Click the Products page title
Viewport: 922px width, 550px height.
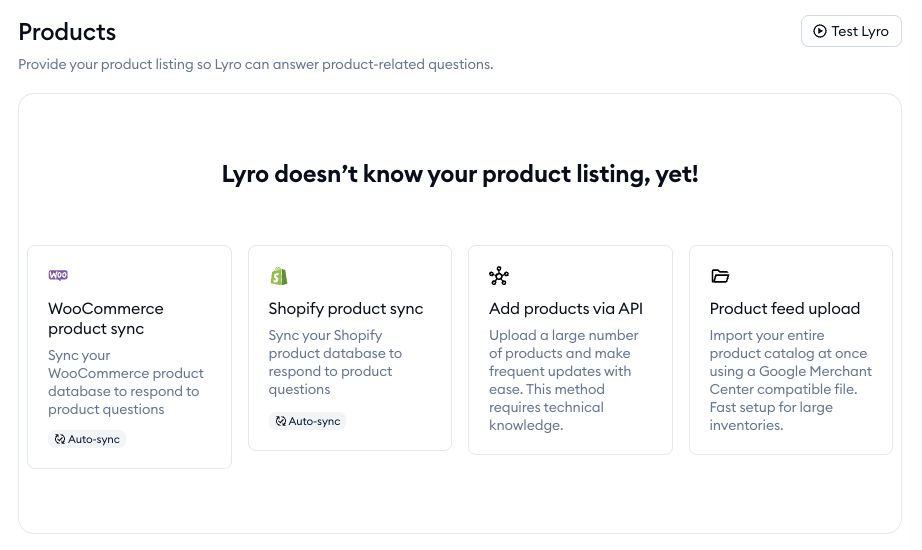click(x=67, y=32)
